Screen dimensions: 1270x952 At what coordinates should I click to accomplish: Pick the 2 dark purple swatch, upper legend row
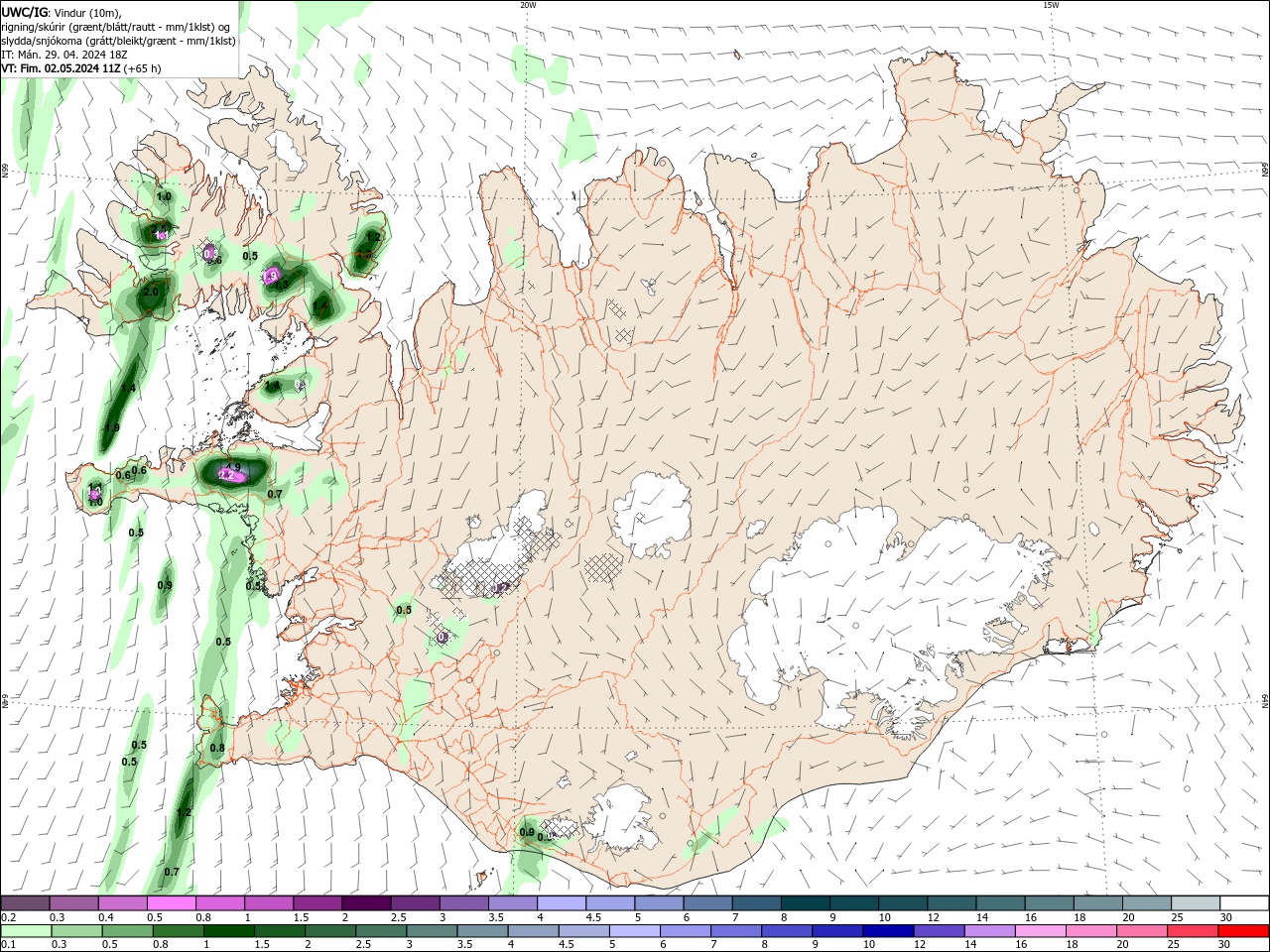(x=365, y=902)
